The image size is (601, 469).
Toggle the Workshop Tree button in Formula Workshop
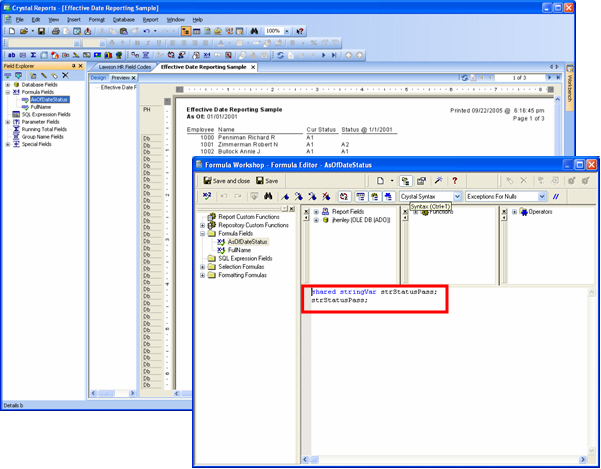405,181
